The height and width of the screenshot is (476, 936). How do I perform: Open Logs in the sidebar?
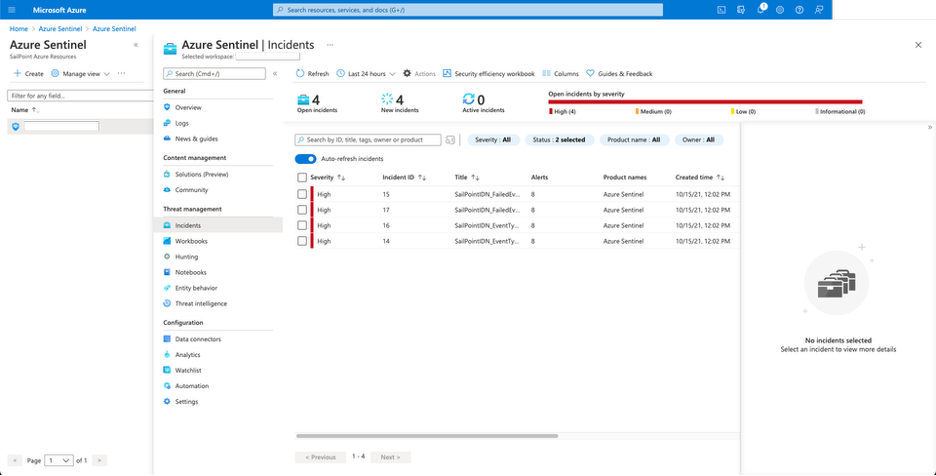181,123
